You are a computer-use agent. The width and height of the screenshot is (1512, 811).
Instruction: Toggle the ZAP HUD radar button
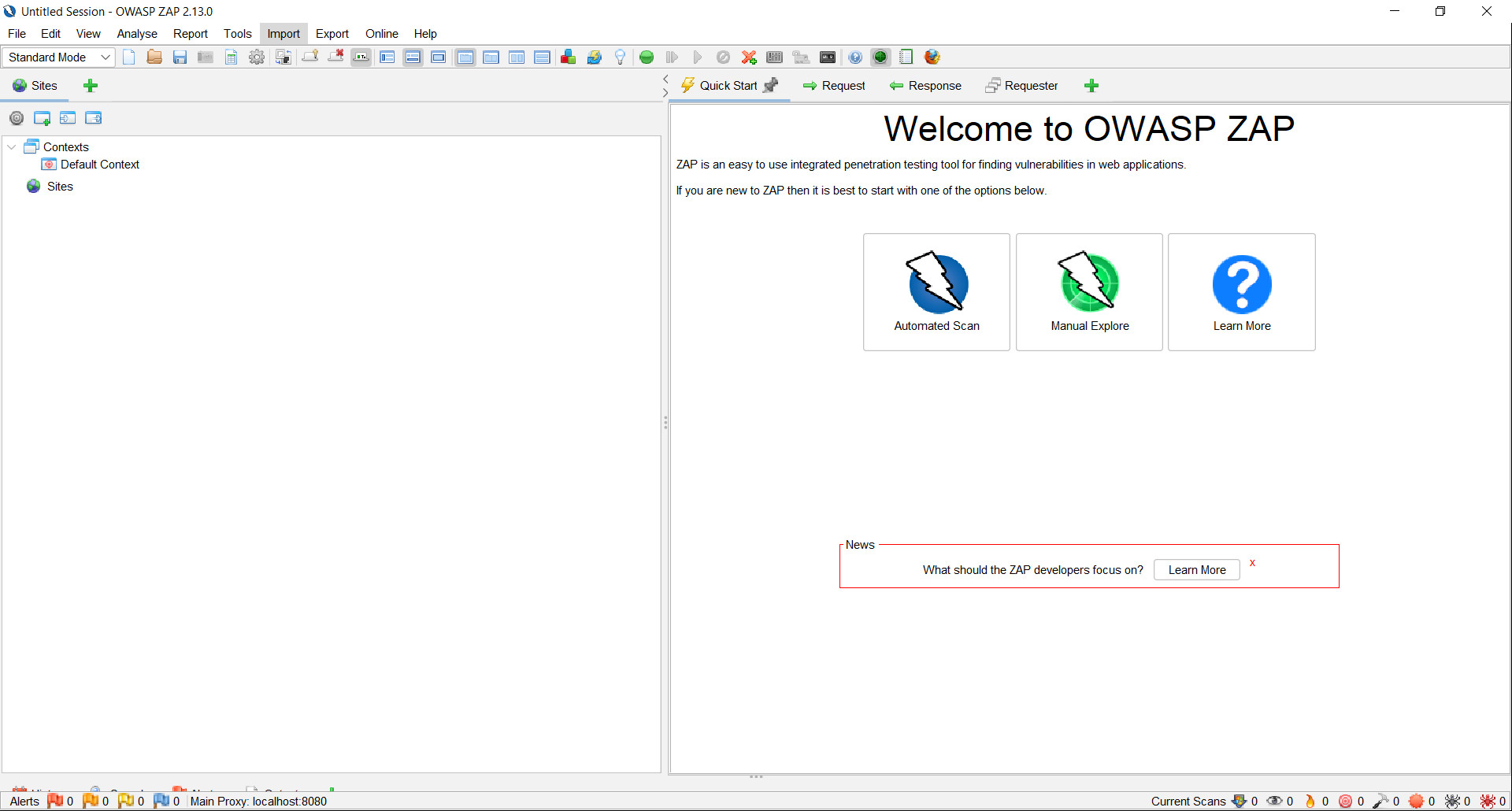click(880, 57)
